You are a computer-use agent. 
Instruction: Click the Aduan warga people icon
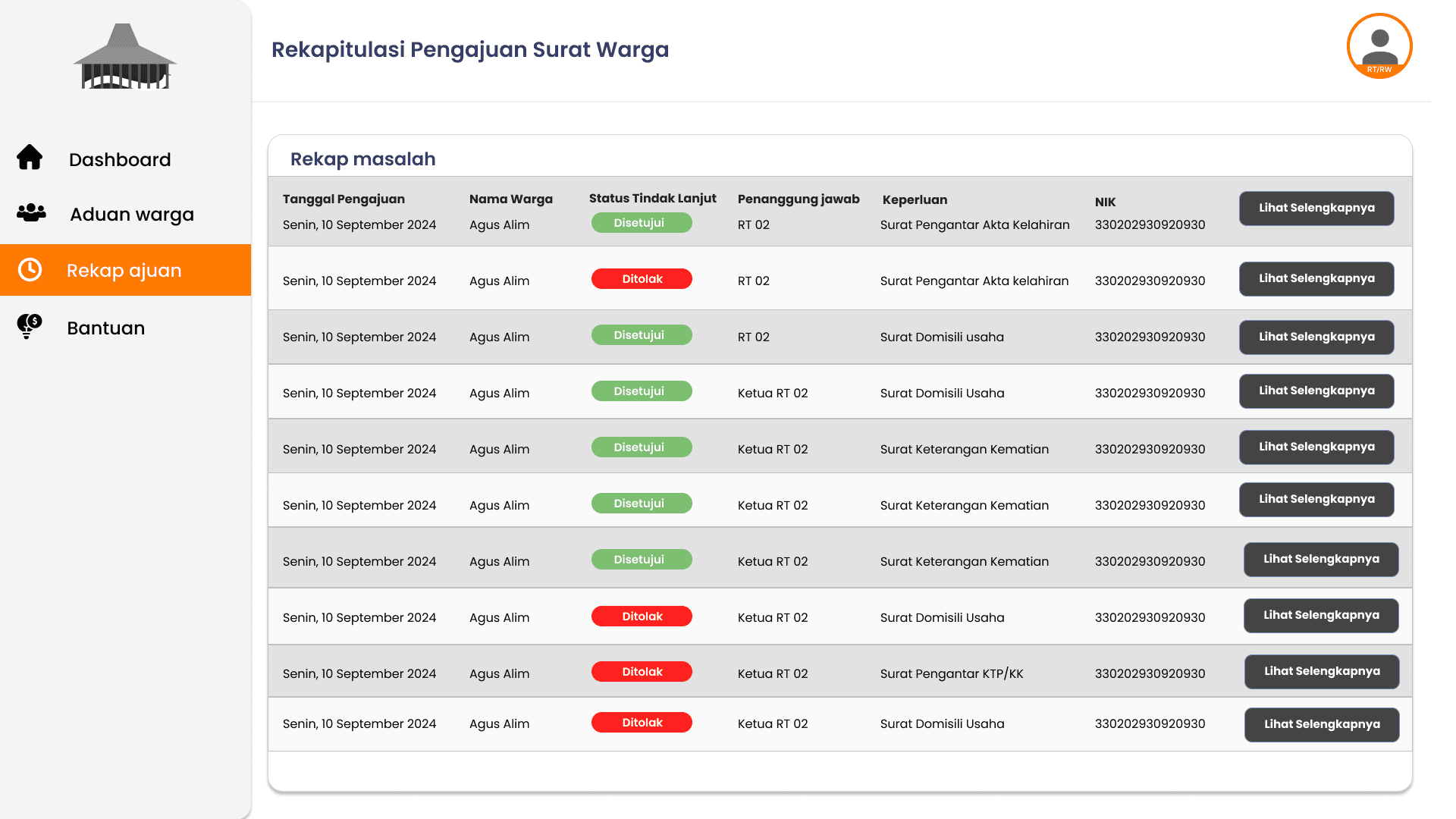click(31, 213)
